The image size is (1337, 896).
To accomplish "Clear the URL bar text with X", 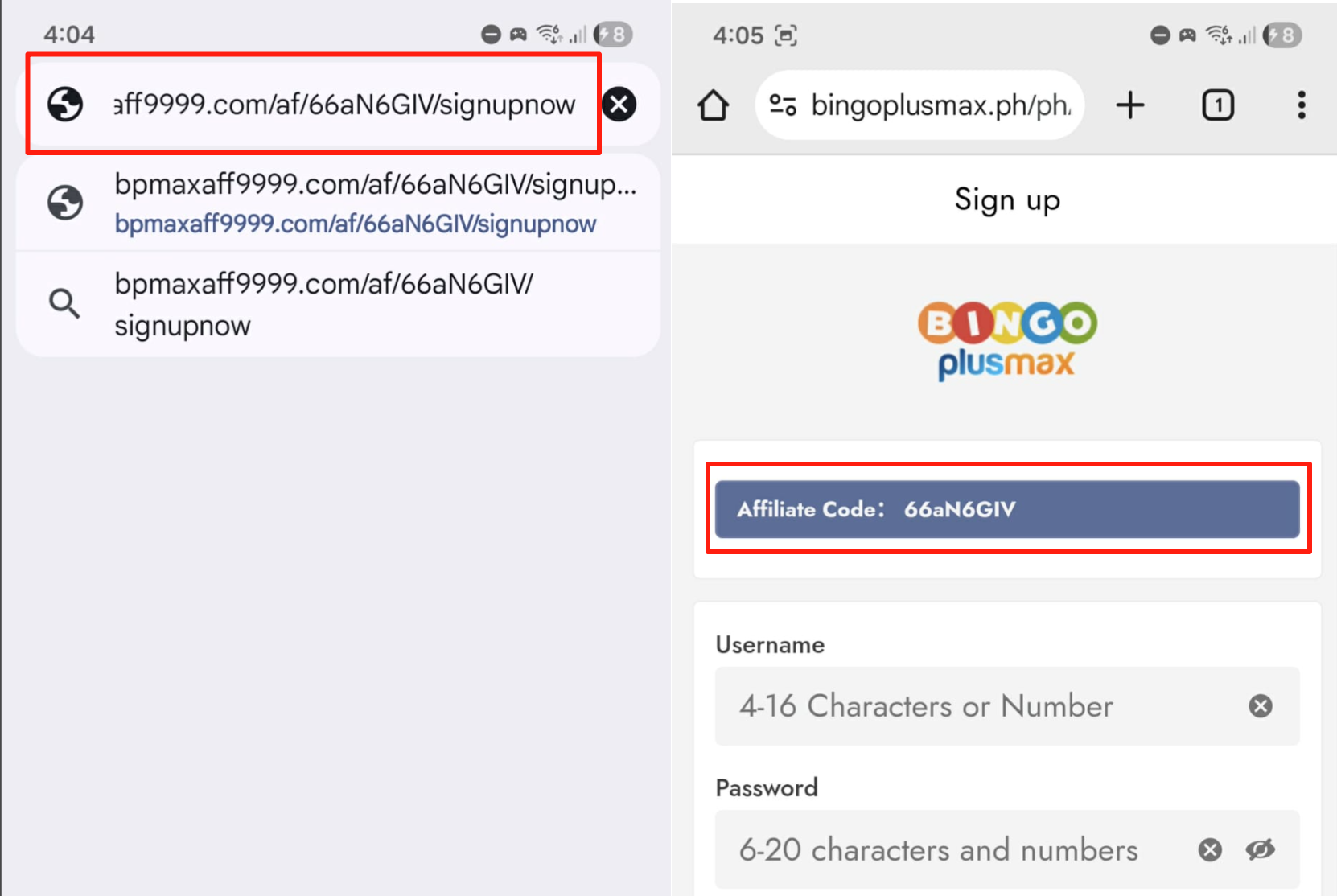I will [619, 105].
